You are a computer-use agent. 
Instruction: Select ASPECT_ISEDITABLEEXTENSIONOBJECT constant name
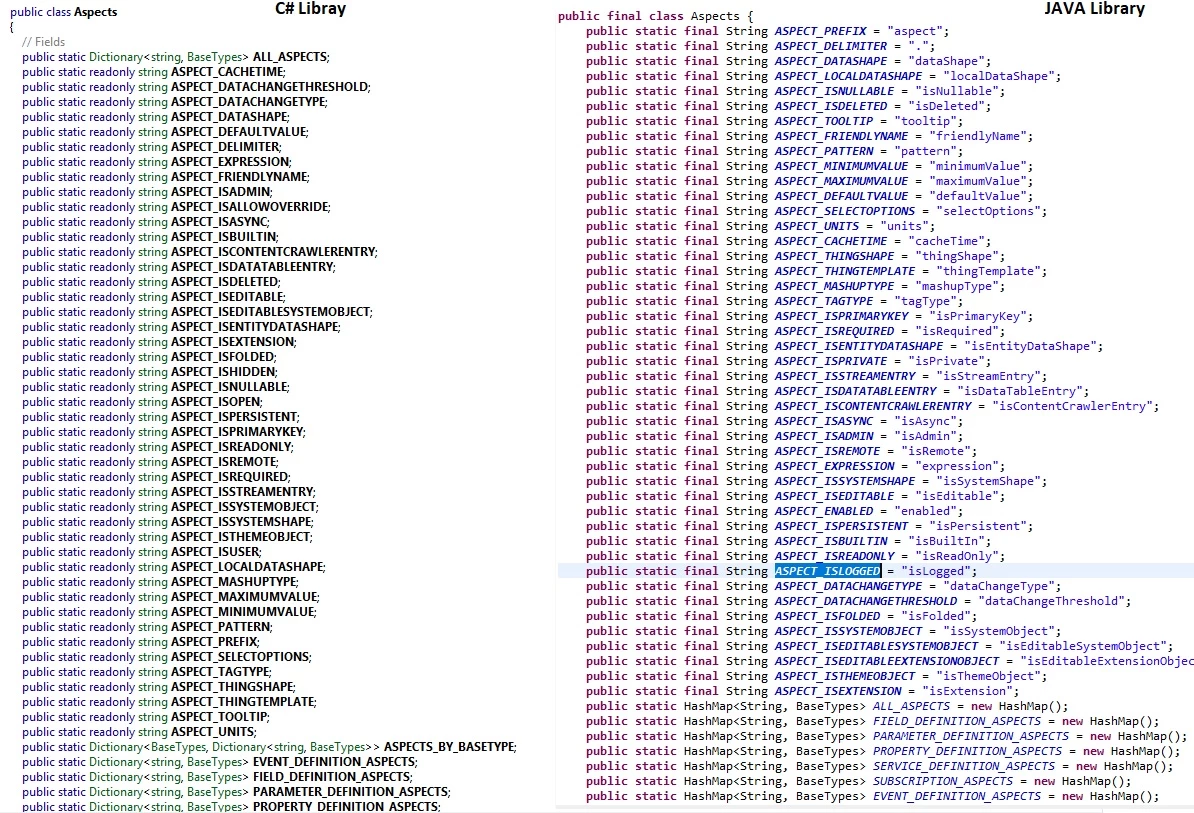[x=886, y=662]
